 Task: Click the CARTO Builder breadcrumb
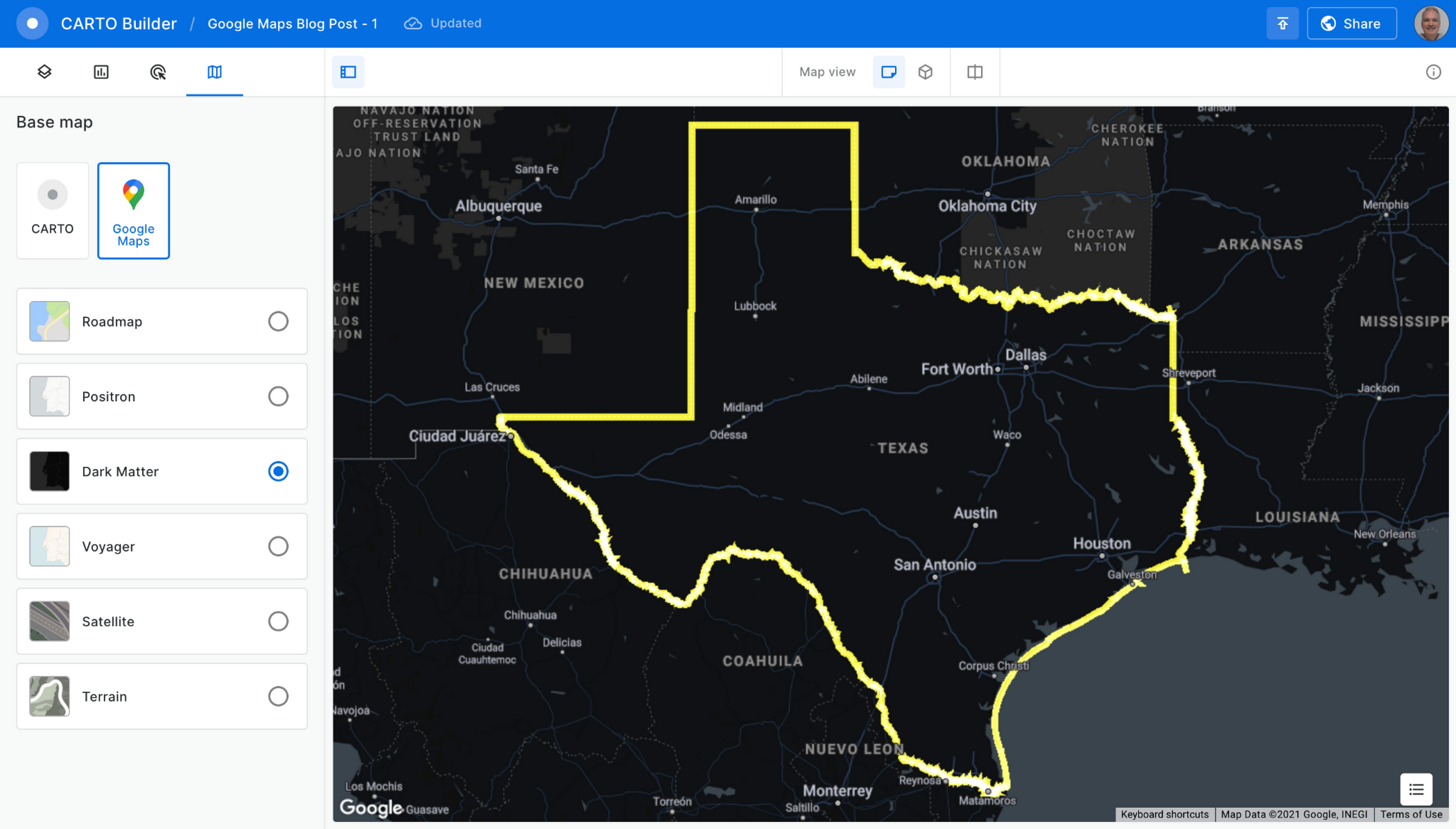[119, 24]
